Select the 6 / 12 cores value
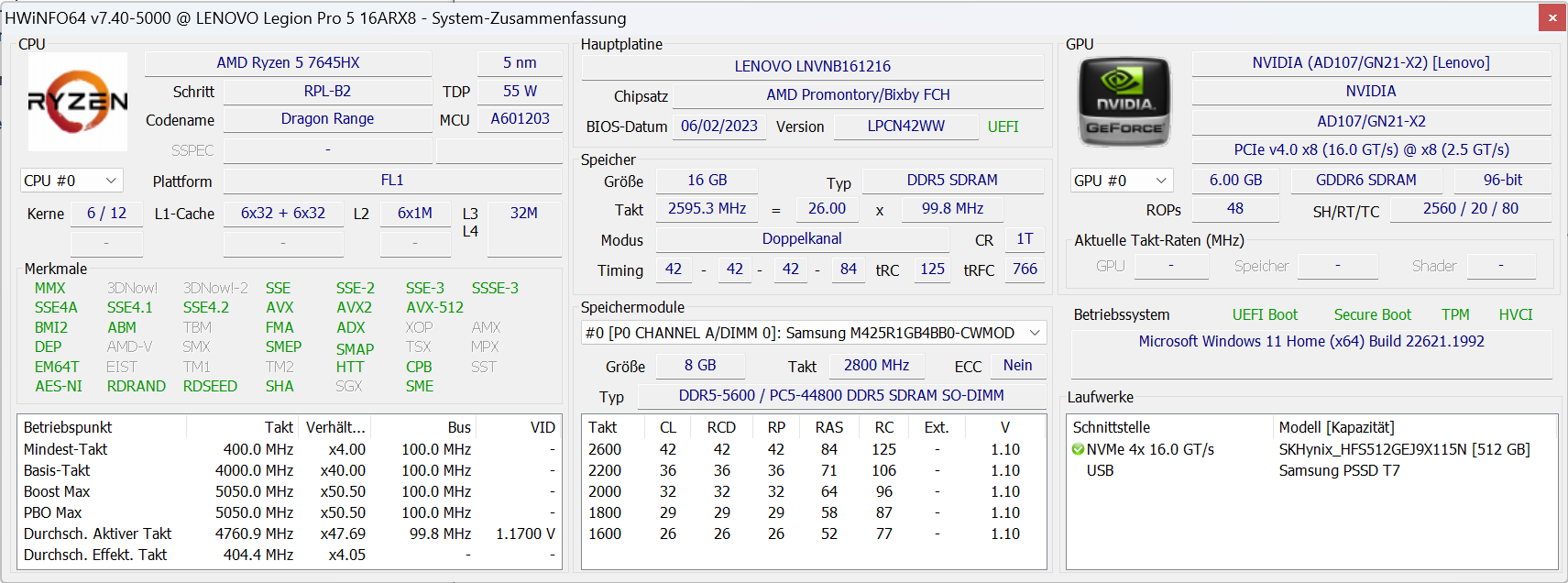Image resolution: width=1568 pixels, height=583 pixels. pyautogui.click(x=106, y=213)
